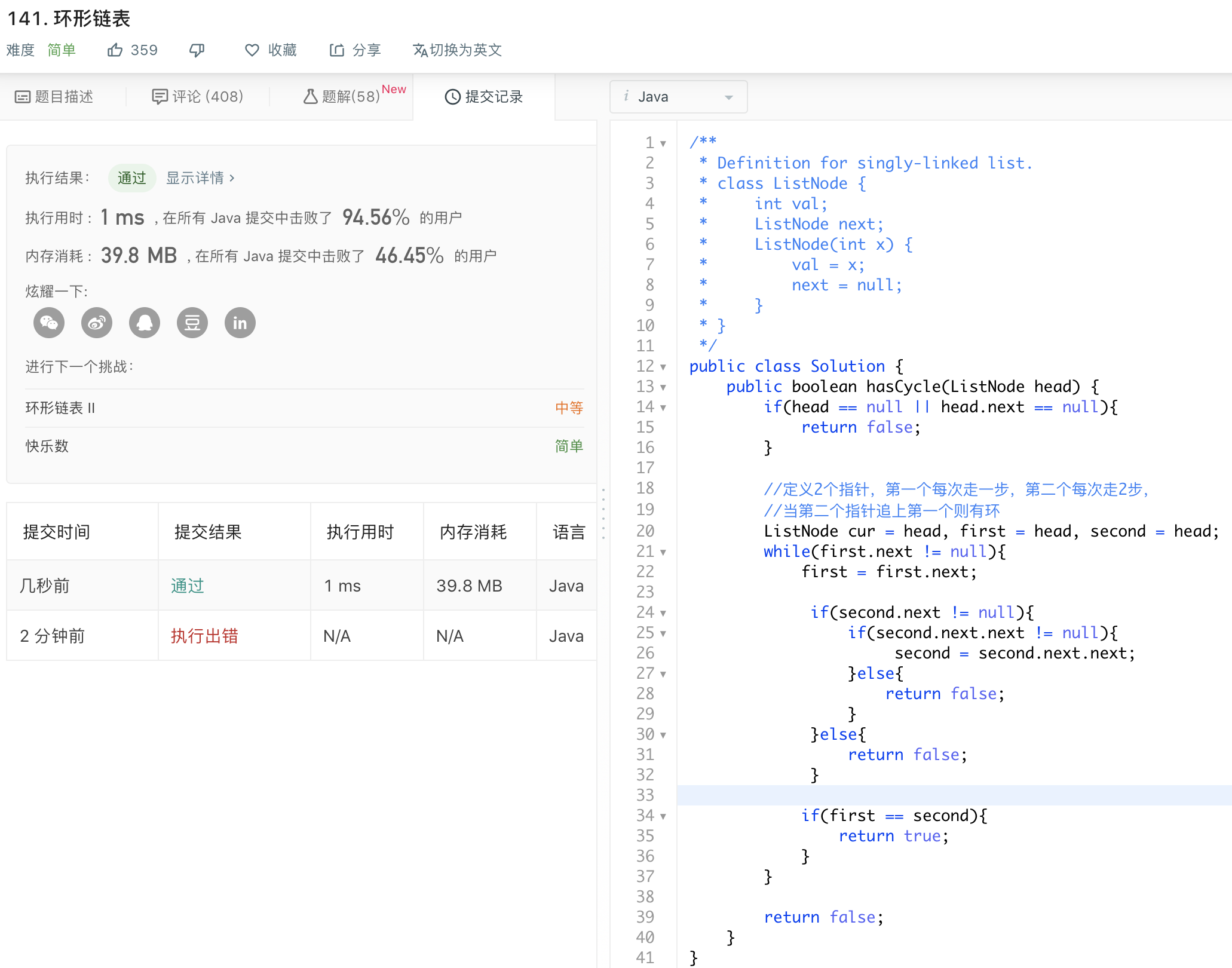This screenshot has height=968, width=1232.
Task: Click the thumbs up like icon
Action: (x=115, y=50)
